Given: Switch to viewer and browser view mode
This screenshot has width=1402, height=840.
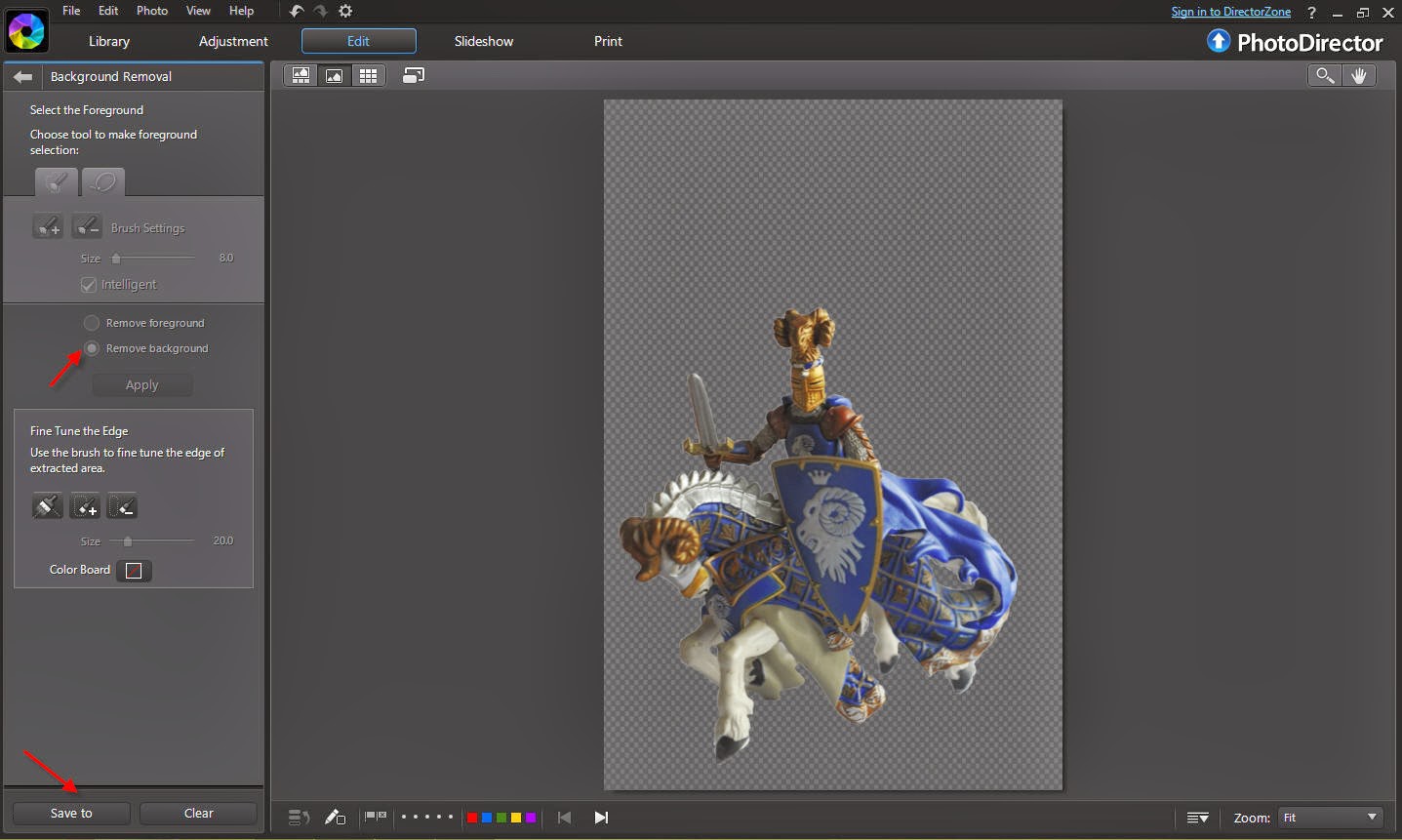Looking at the screenshot, I should [301, 75].
